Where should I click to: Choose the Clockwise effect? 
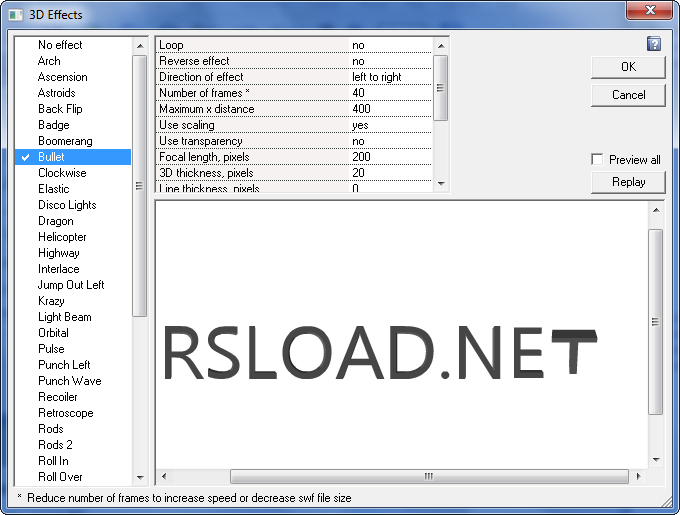[73, 173]
